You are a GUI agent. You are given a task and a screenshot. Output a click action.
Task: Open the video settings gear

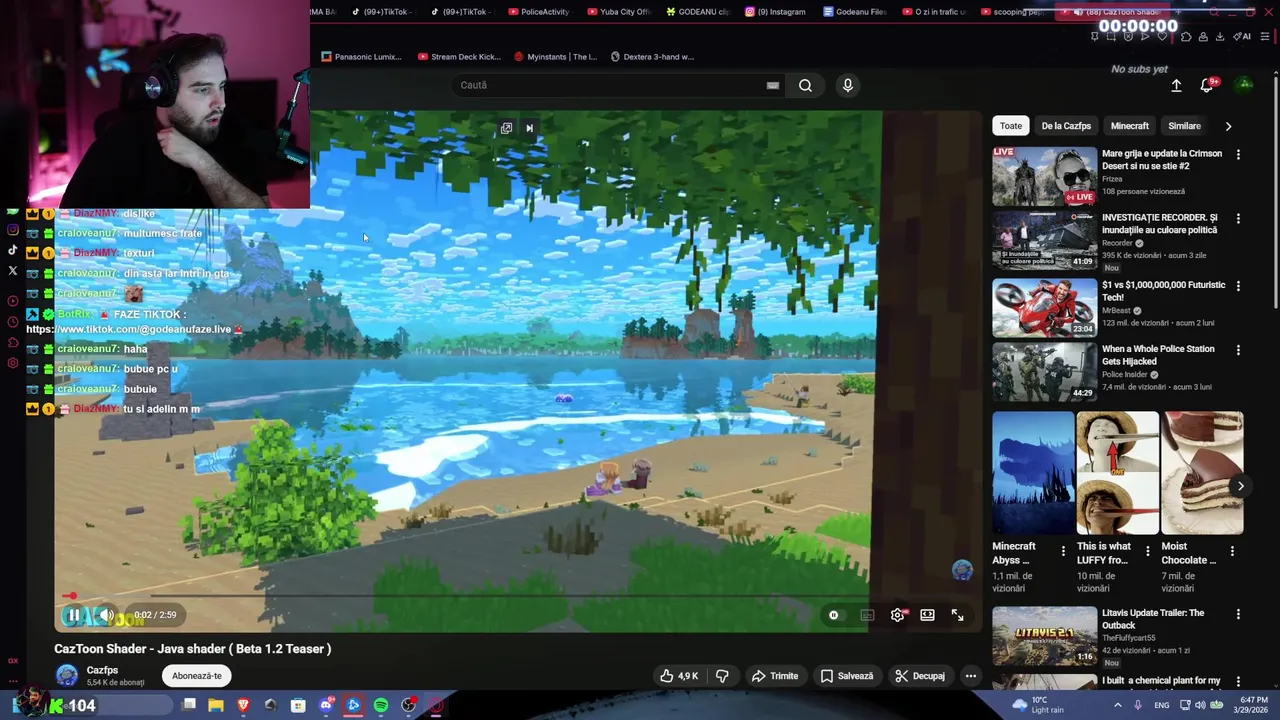pyautogui.click(x=897, y=615)
